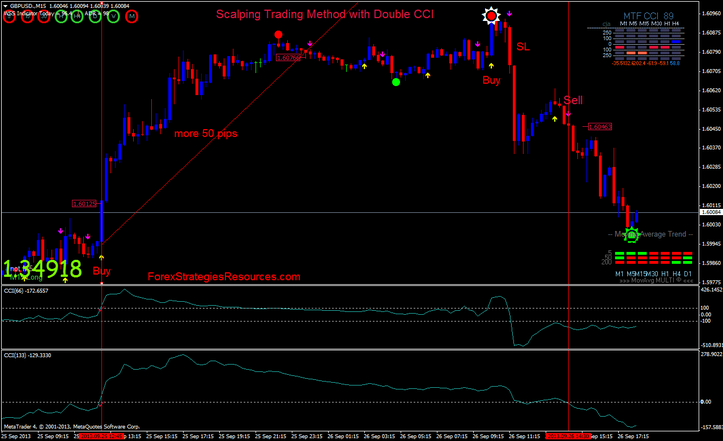
Task: Select the yellow arrow above the lower-left Buy label
Action: [x=101, y=257]
